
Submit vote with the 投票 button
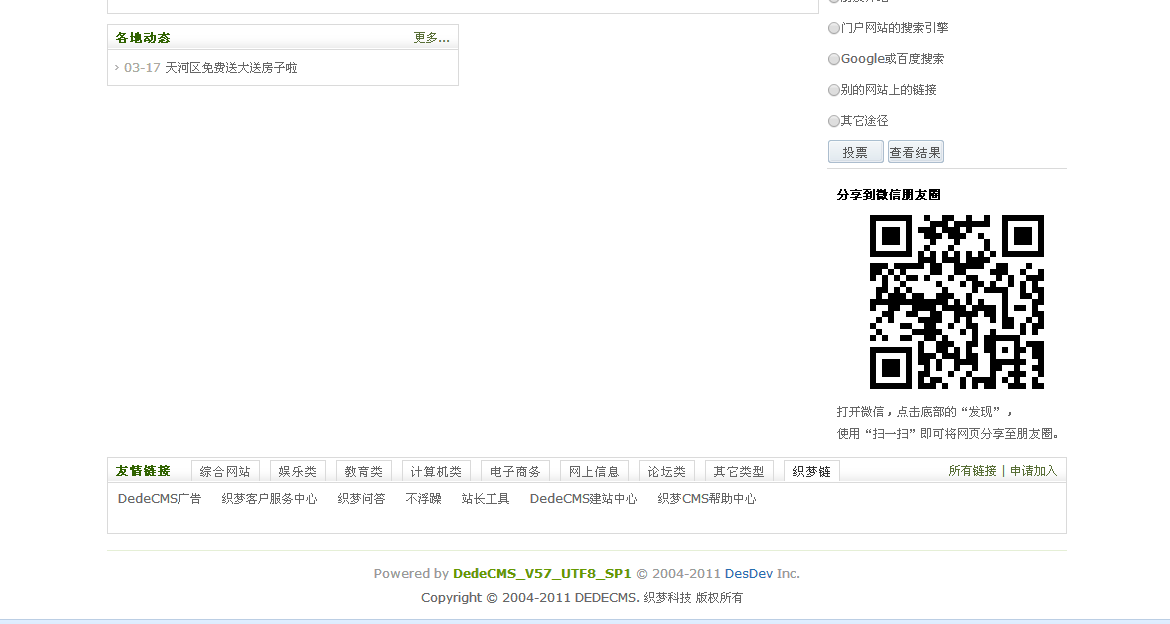point(855,152)
